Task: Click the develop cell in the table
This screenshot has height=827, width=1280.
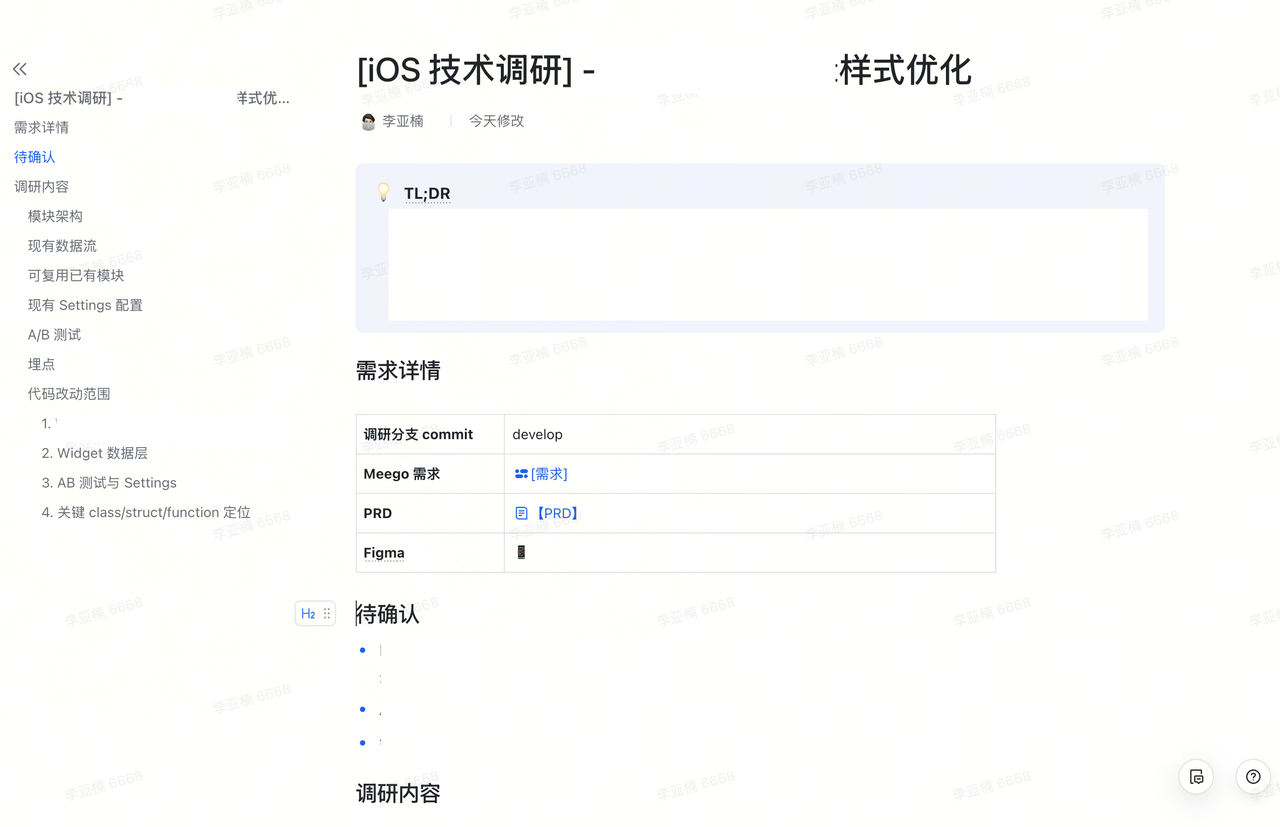Action: 750,434
